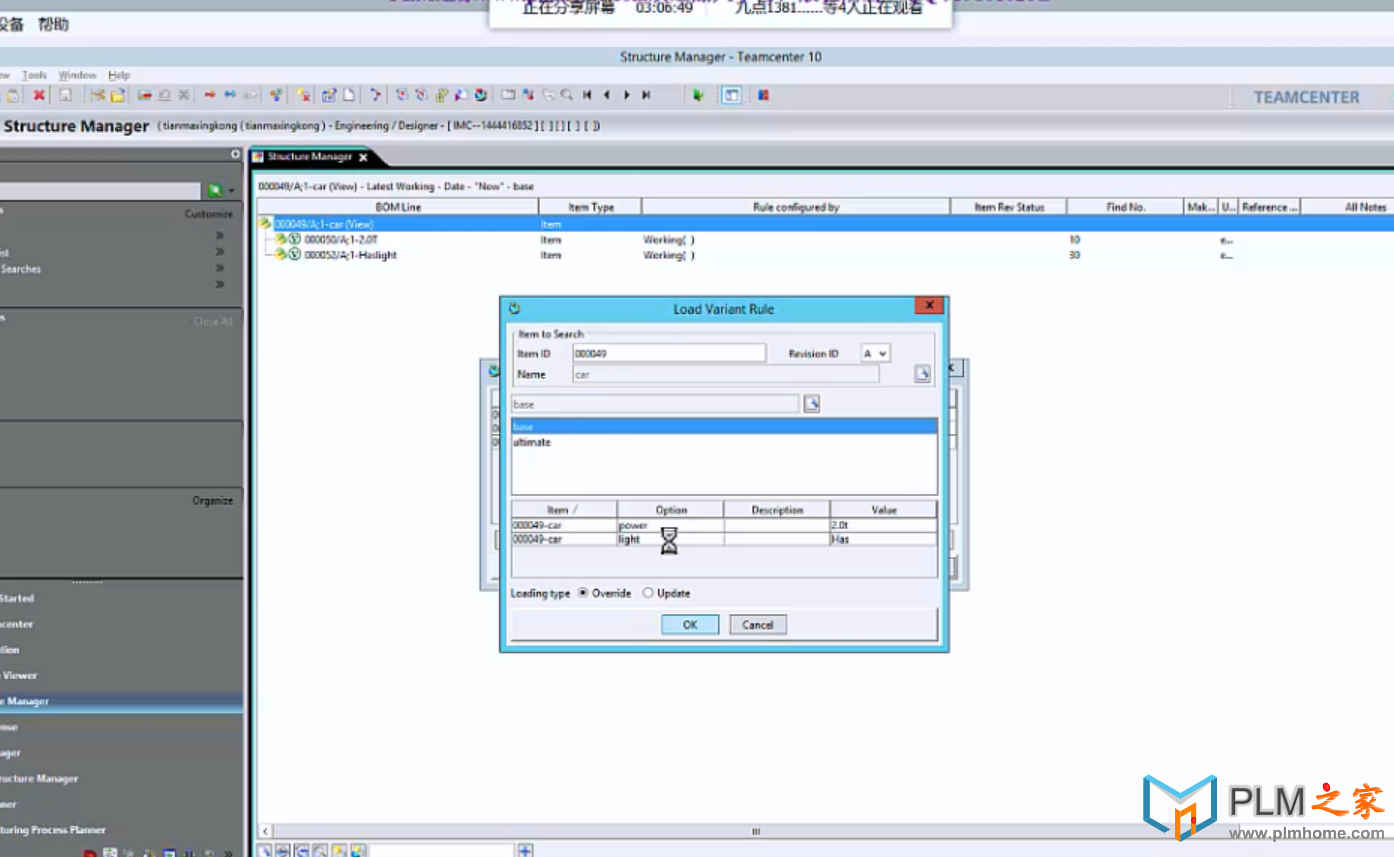This screenshot has width=1394, height=857.
Task: Click the horizontal scrollbar of the BOM table
Action: point(756,831)
